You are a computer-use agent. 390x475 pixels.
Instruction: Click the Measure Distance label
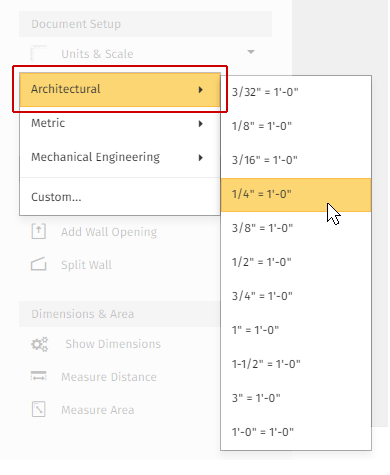[x=109, y=377]
